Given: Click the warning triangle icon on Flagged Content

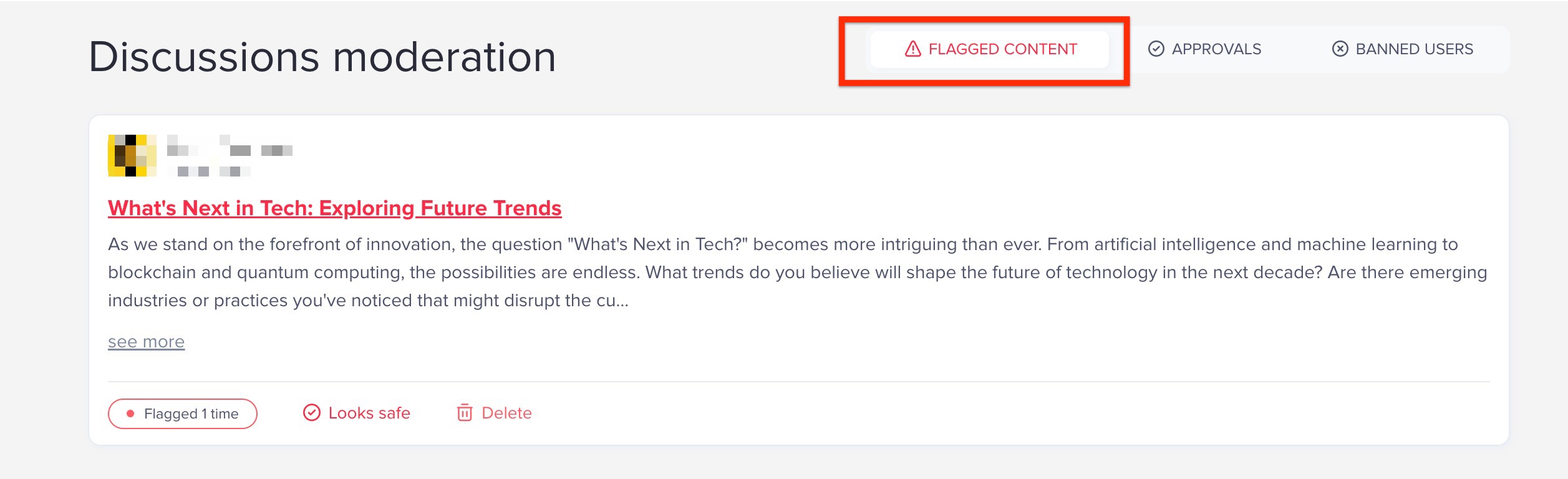Looking at the screenshot, I should coord(912,49).
